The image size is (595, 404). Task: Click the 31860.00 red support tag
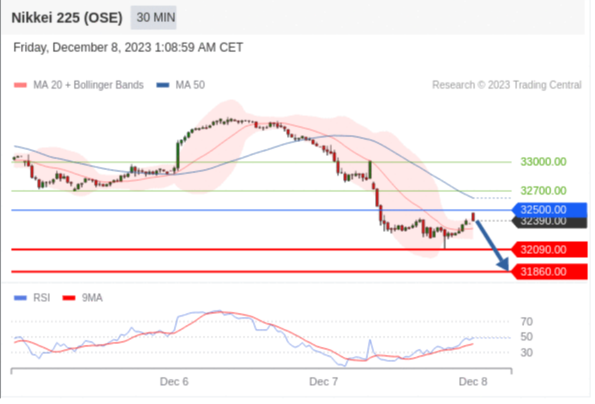point(549,272)
